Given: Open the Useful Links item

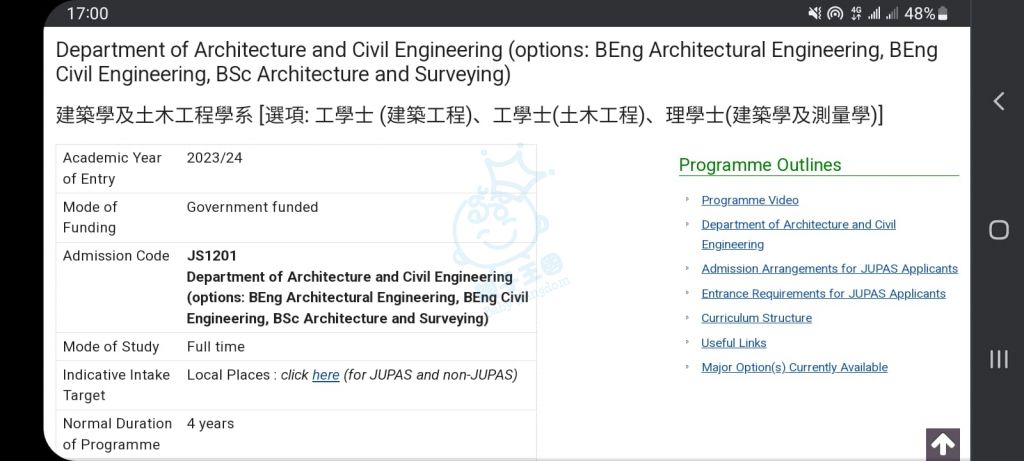Looking at the screenshot, I should click(x=733, y=343).
